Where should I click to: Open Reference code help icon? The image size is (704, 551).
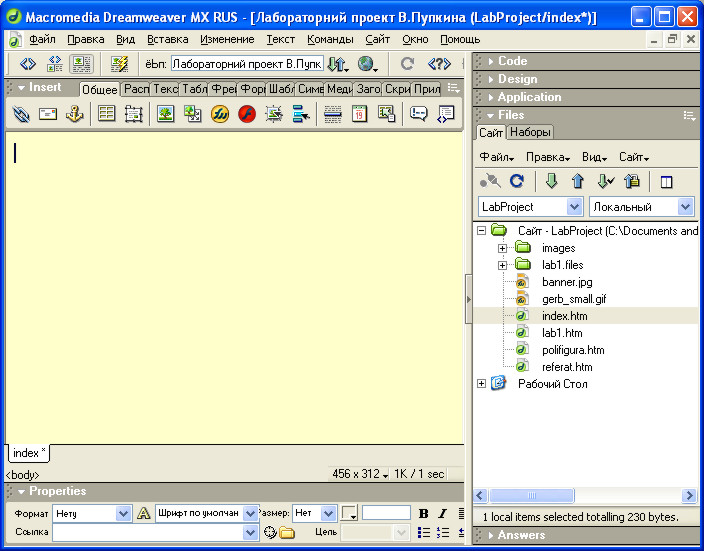coord(439,64)
